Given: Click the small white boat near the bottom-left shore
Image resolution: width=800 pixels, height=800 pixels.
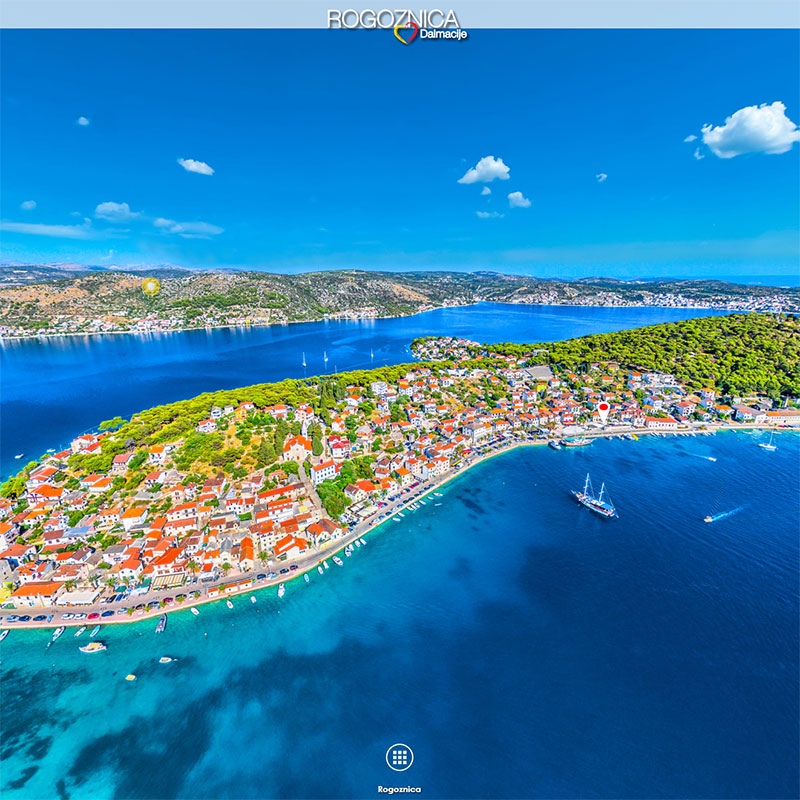Looking at the screenshot, I should 92,647.
